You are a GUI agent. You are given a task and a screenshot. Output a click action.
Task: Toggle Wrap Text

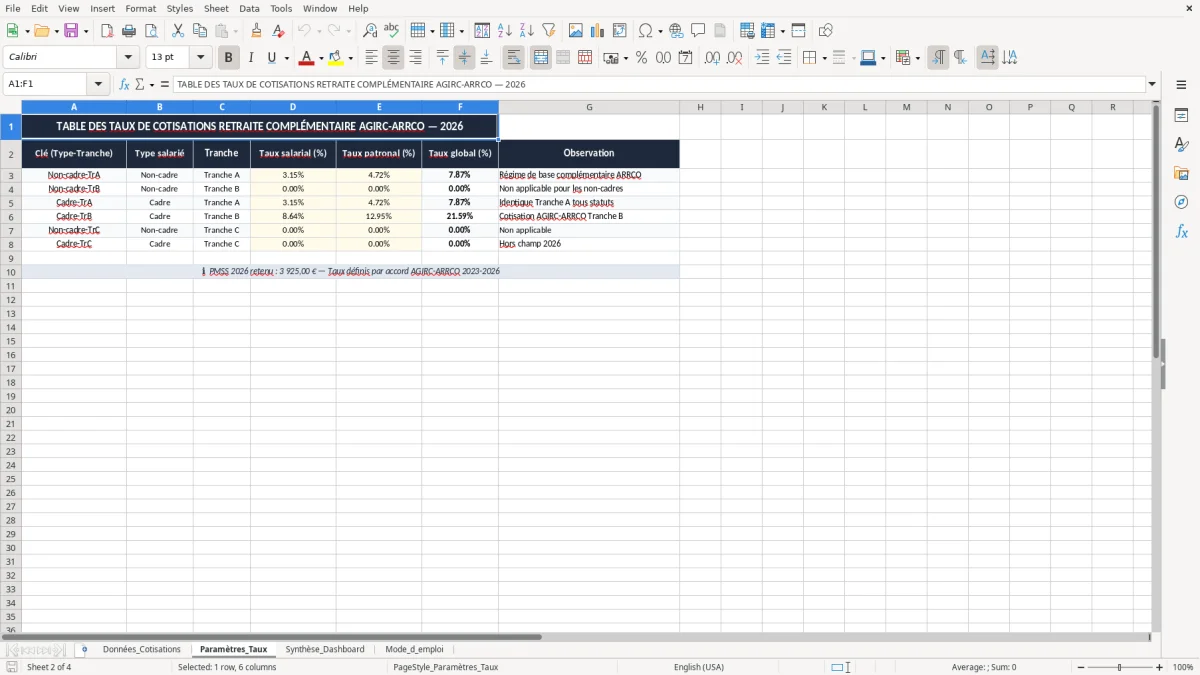514,58
